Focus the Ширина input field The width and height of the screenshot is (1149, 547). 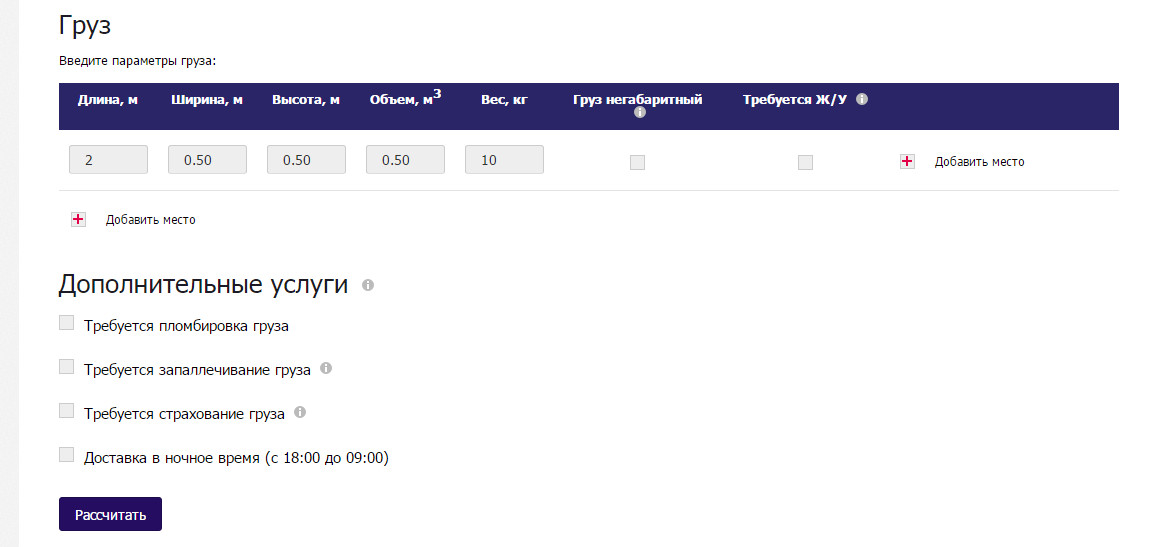(207, 160)
